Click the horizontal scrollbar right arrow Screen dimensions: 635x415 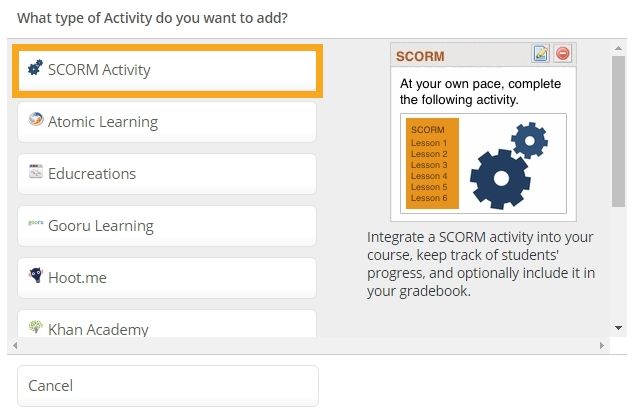point(602,345)
